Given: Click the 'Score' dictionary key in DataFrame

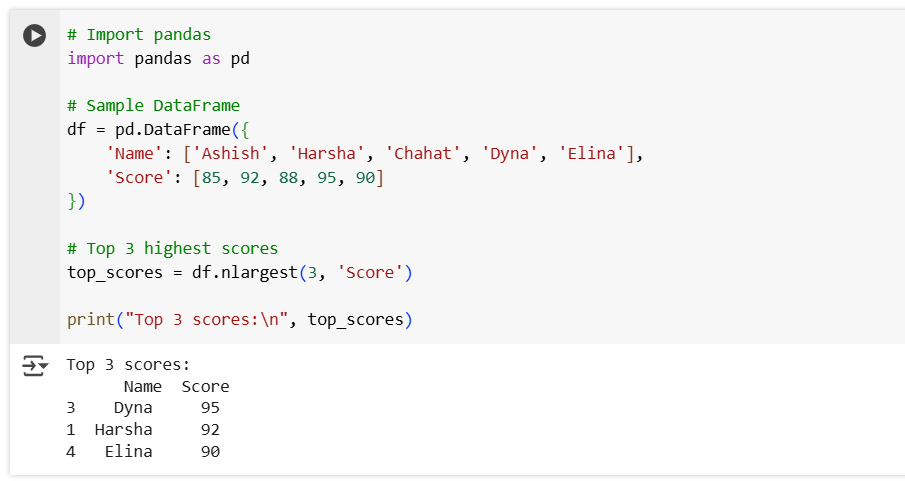Looking at the screenshot, I should click(134, 178).
